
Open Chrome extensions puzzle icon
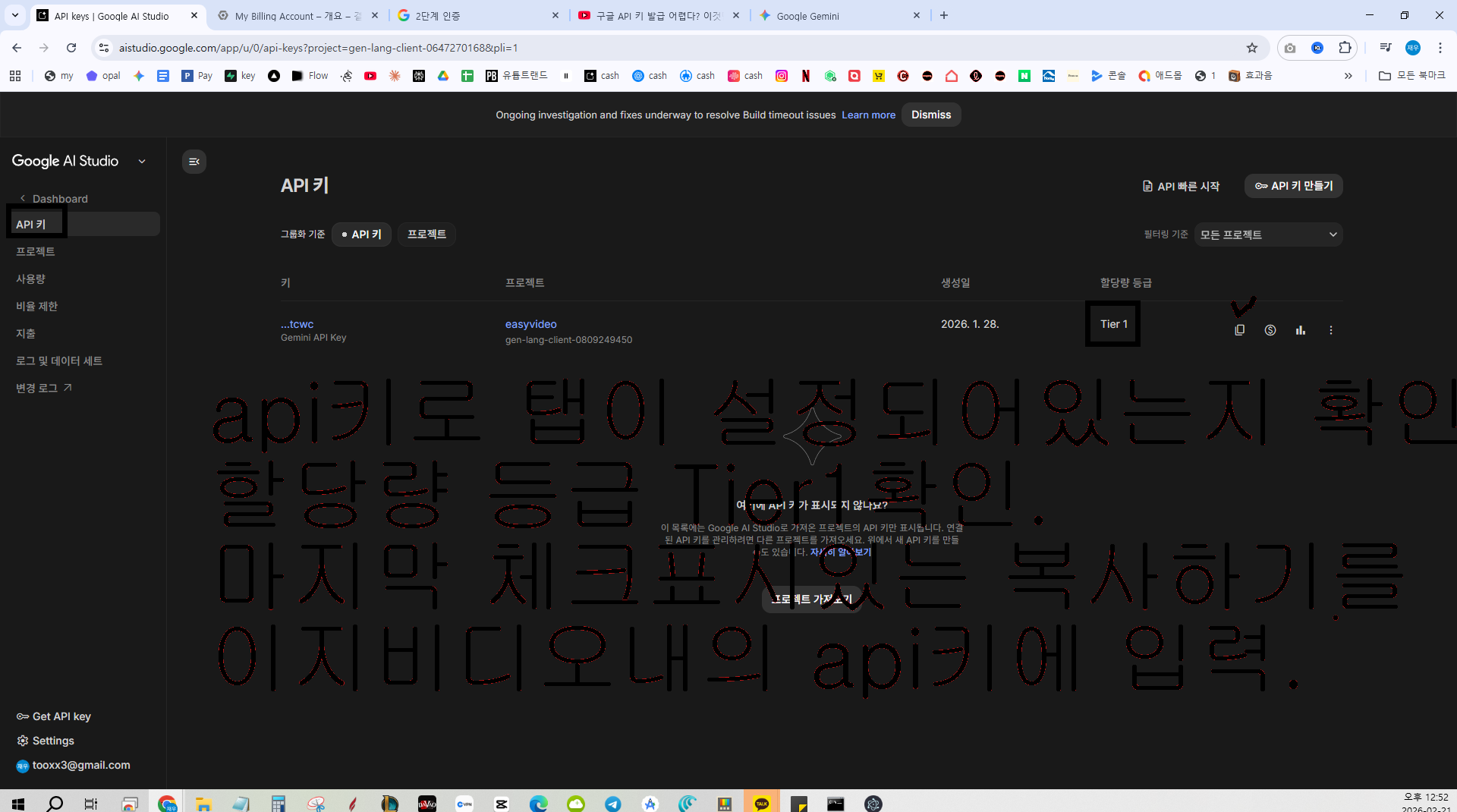[1345, 48]
